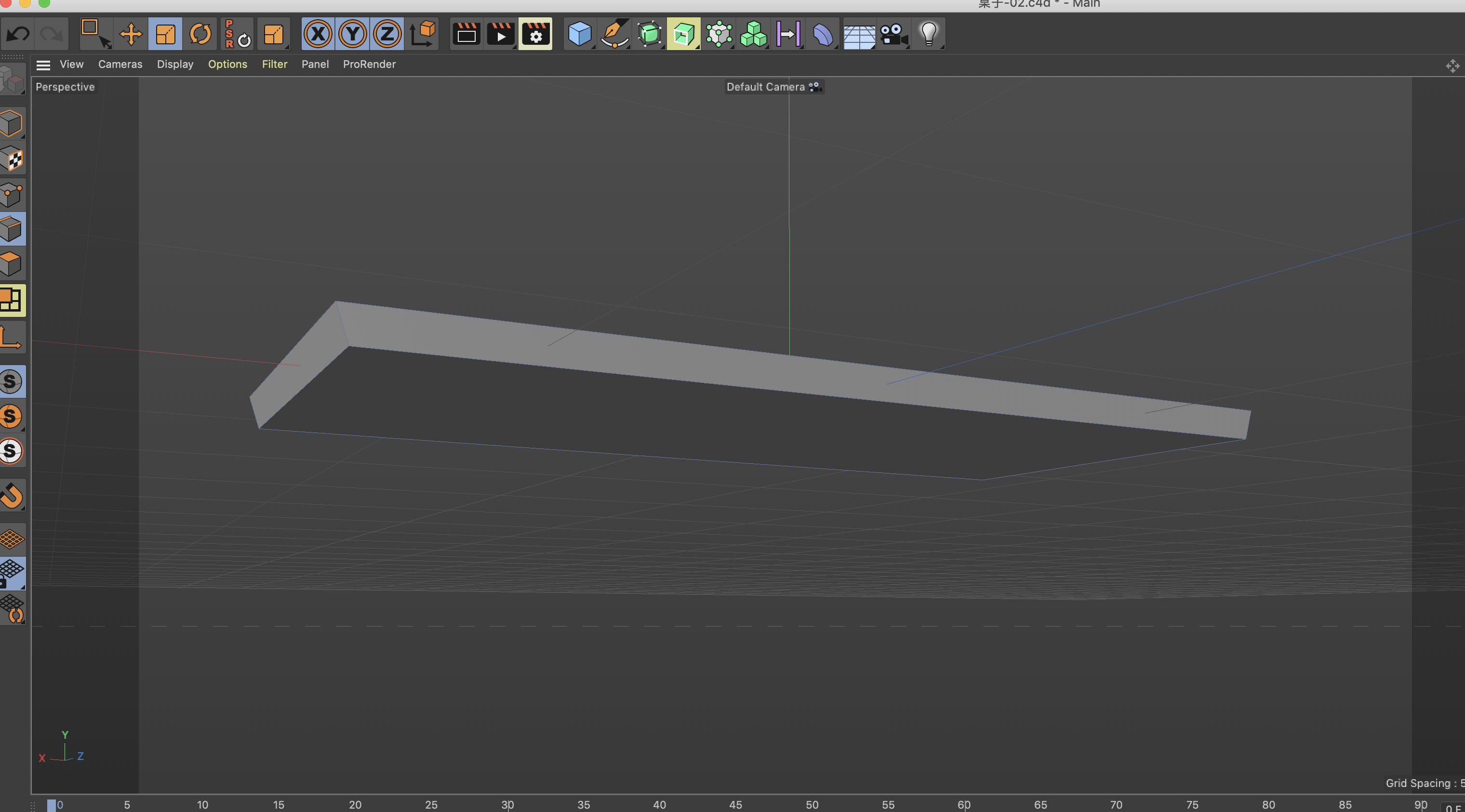Click Render View clapperboard icon

tap(466, 34)
